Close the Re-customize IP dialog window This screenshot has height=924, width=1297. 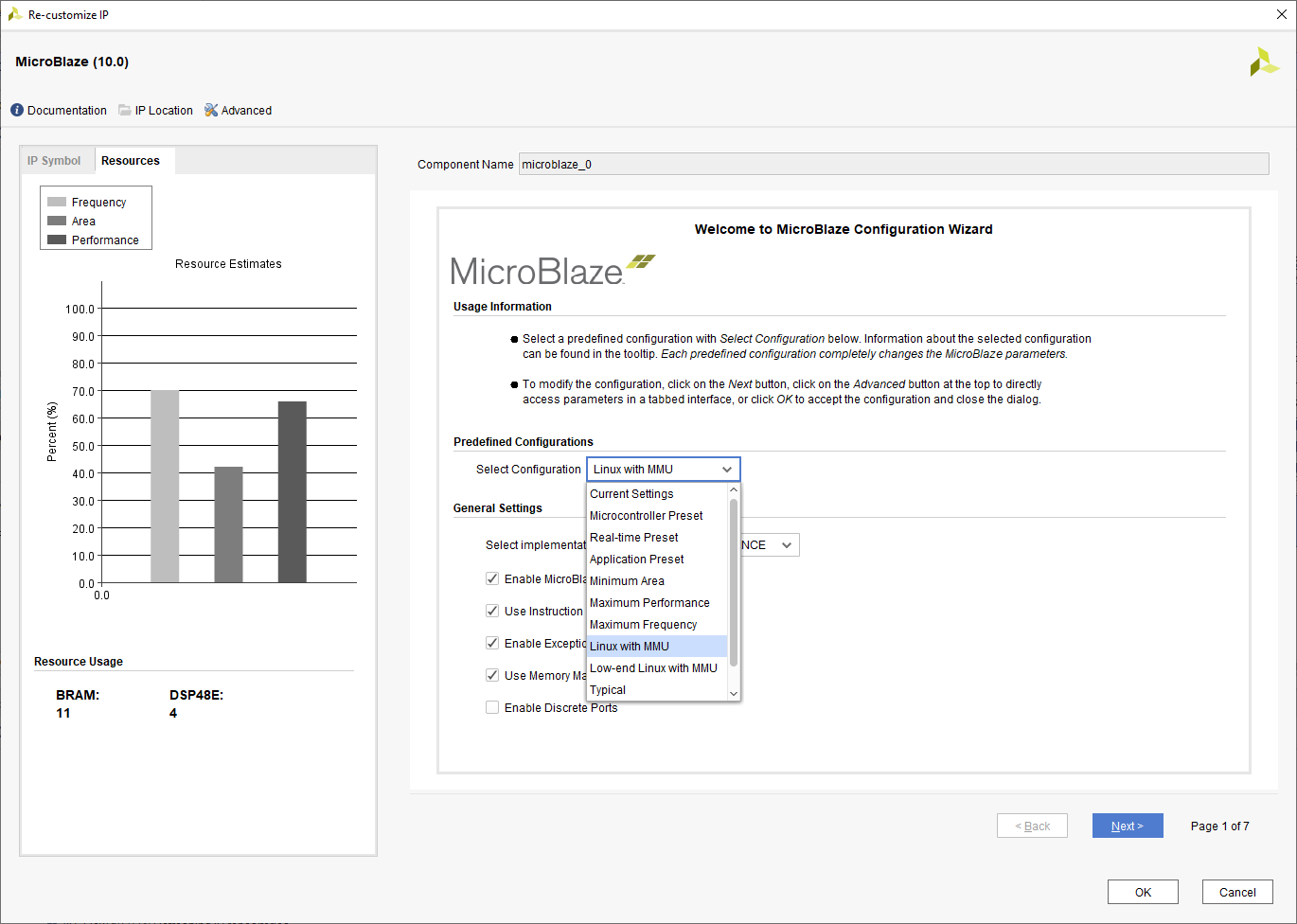click(x=1281, y=15)
